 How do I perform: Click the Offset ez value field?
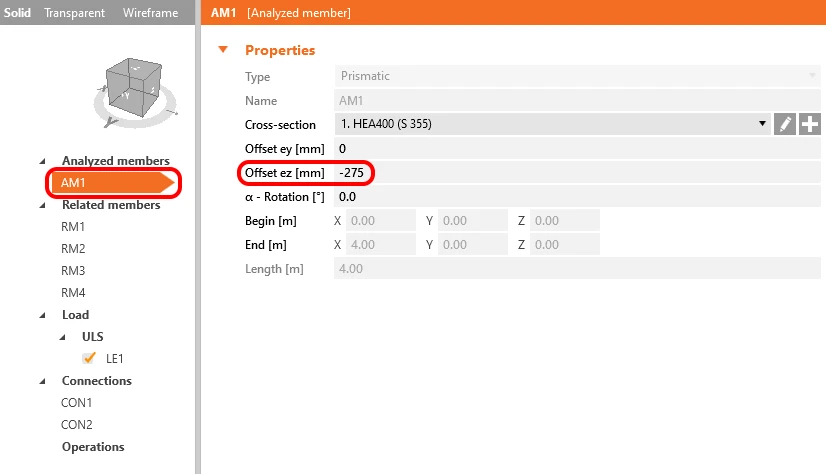coord(577,173)
